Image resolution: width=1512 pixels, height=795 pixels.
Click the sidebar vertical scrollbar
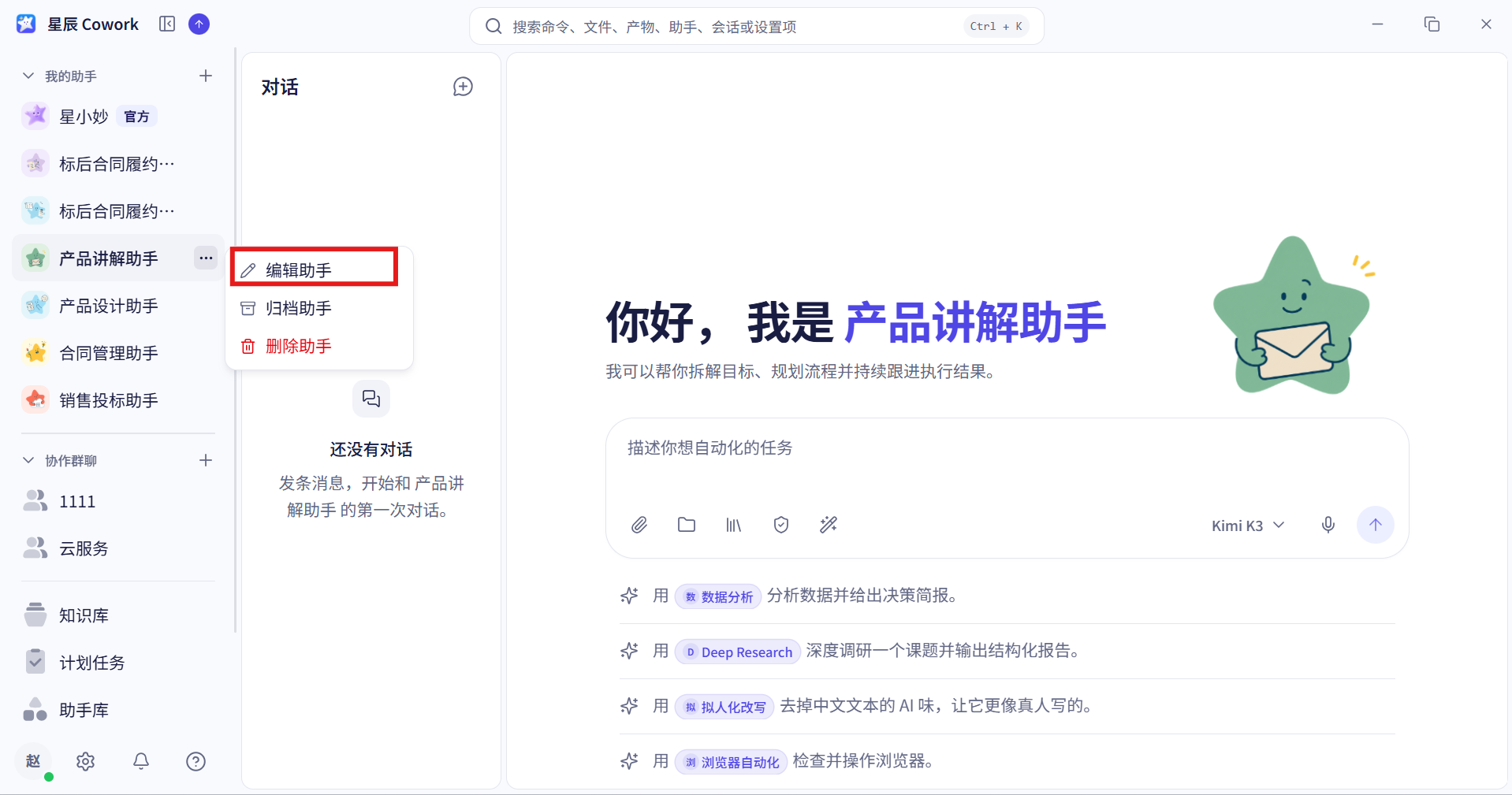point(235,339)
